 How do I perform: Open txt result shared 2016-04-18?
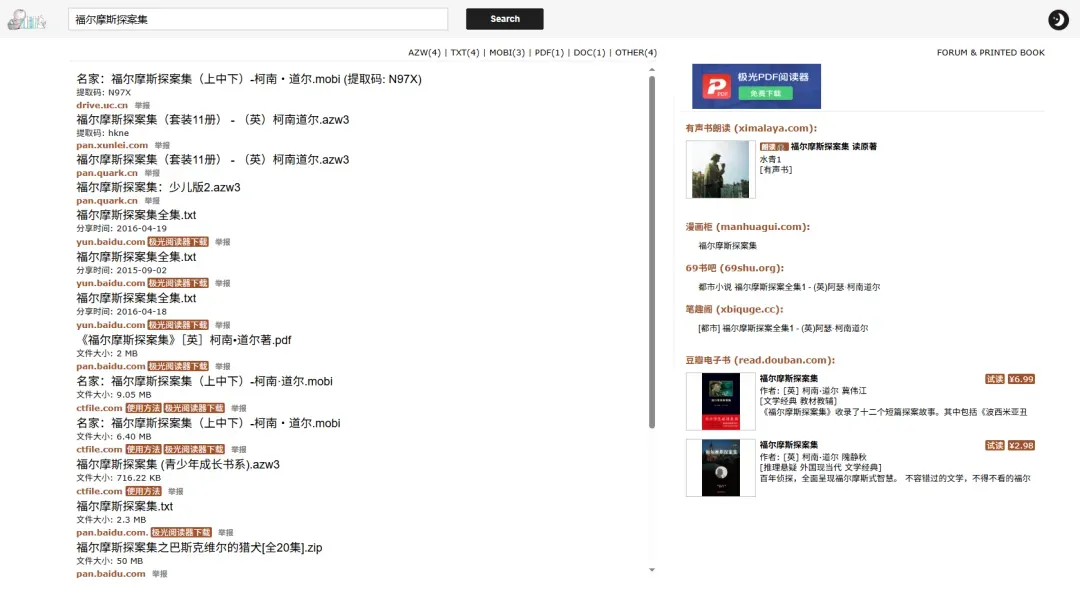pos(136,298)
